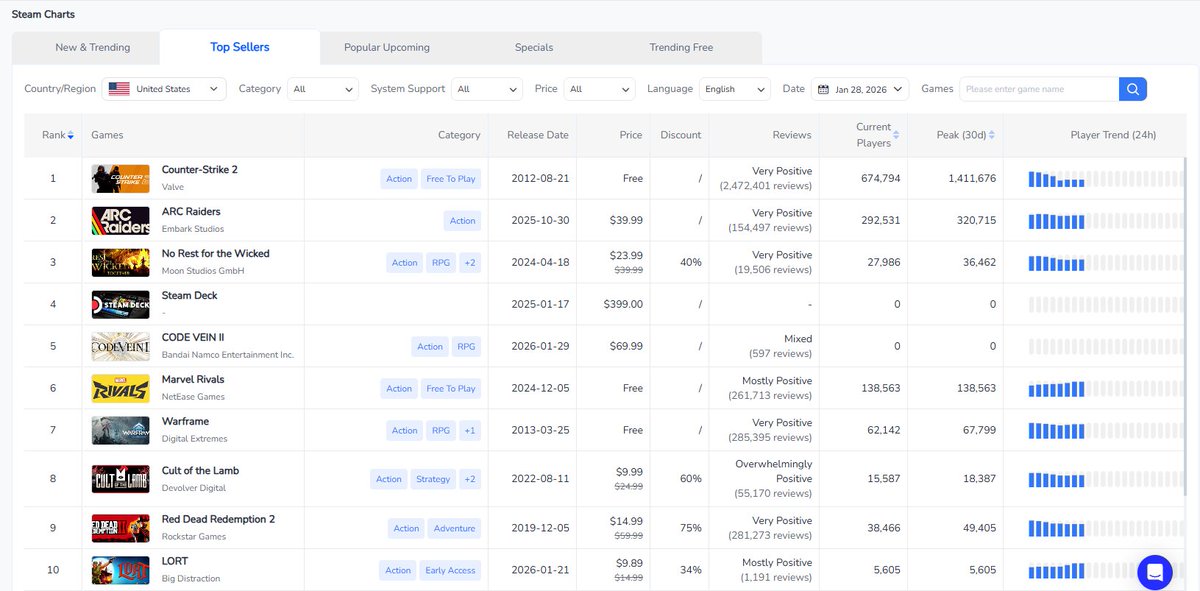Click the Marvel Rivals title link
Screen dimensions: 1200x591
point(193,380)
